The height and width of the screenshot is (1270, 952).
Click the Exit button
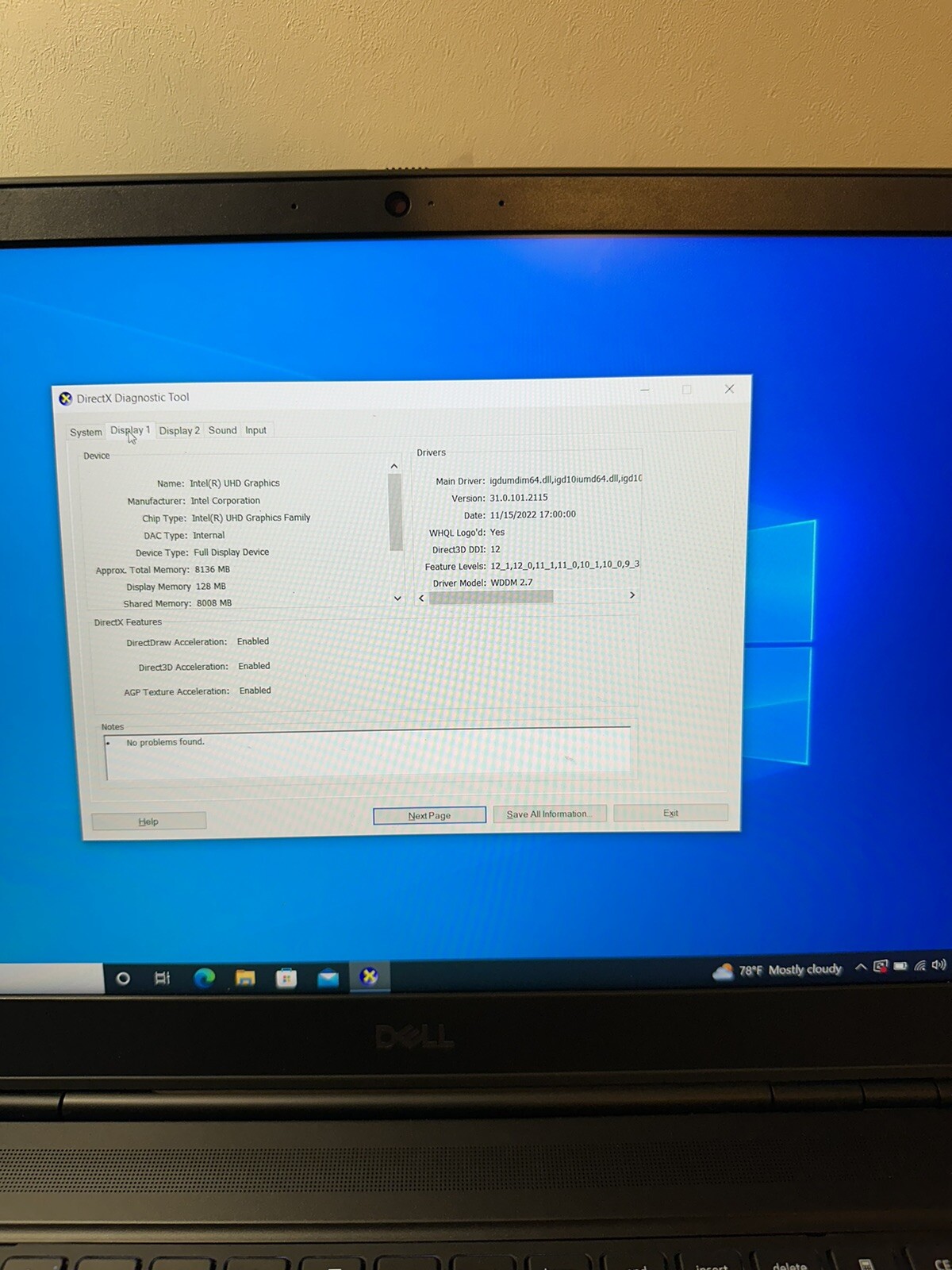[670, 813]
